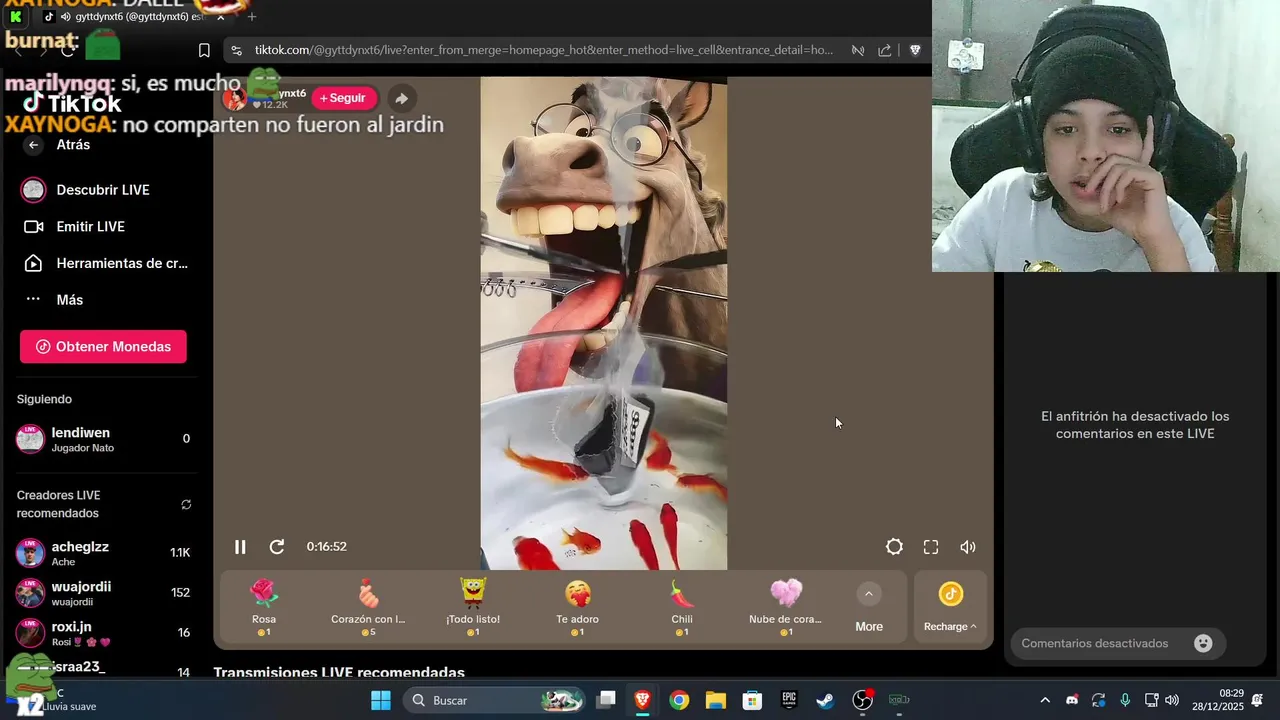1280x720 pixels.
Task: Open Microsoft Store from the taskbar
Action: (x=752, y=700)
